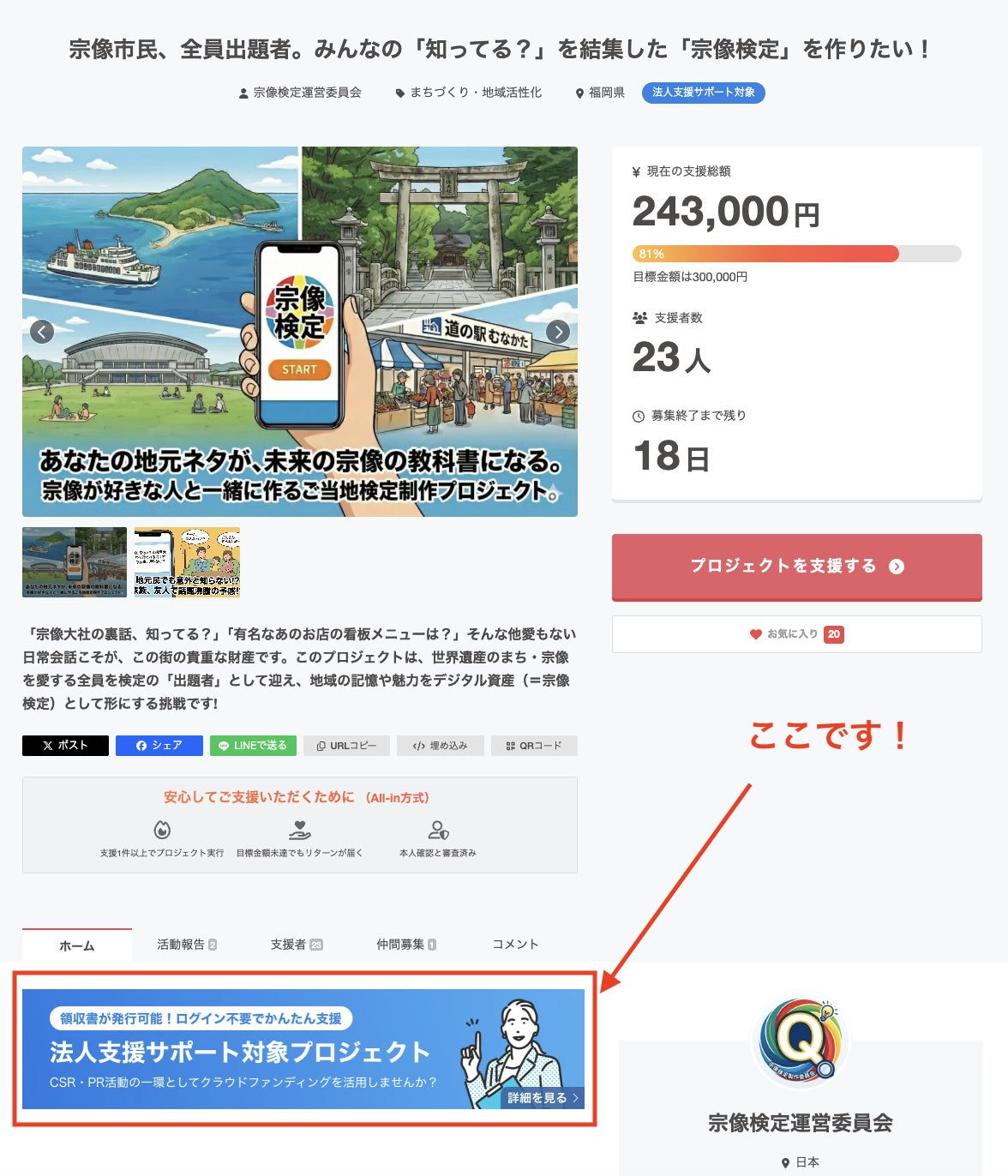1008x1176 pixels.
Task: Click the プロジェクトを支援する button
Action: click(x=796, y=567)
